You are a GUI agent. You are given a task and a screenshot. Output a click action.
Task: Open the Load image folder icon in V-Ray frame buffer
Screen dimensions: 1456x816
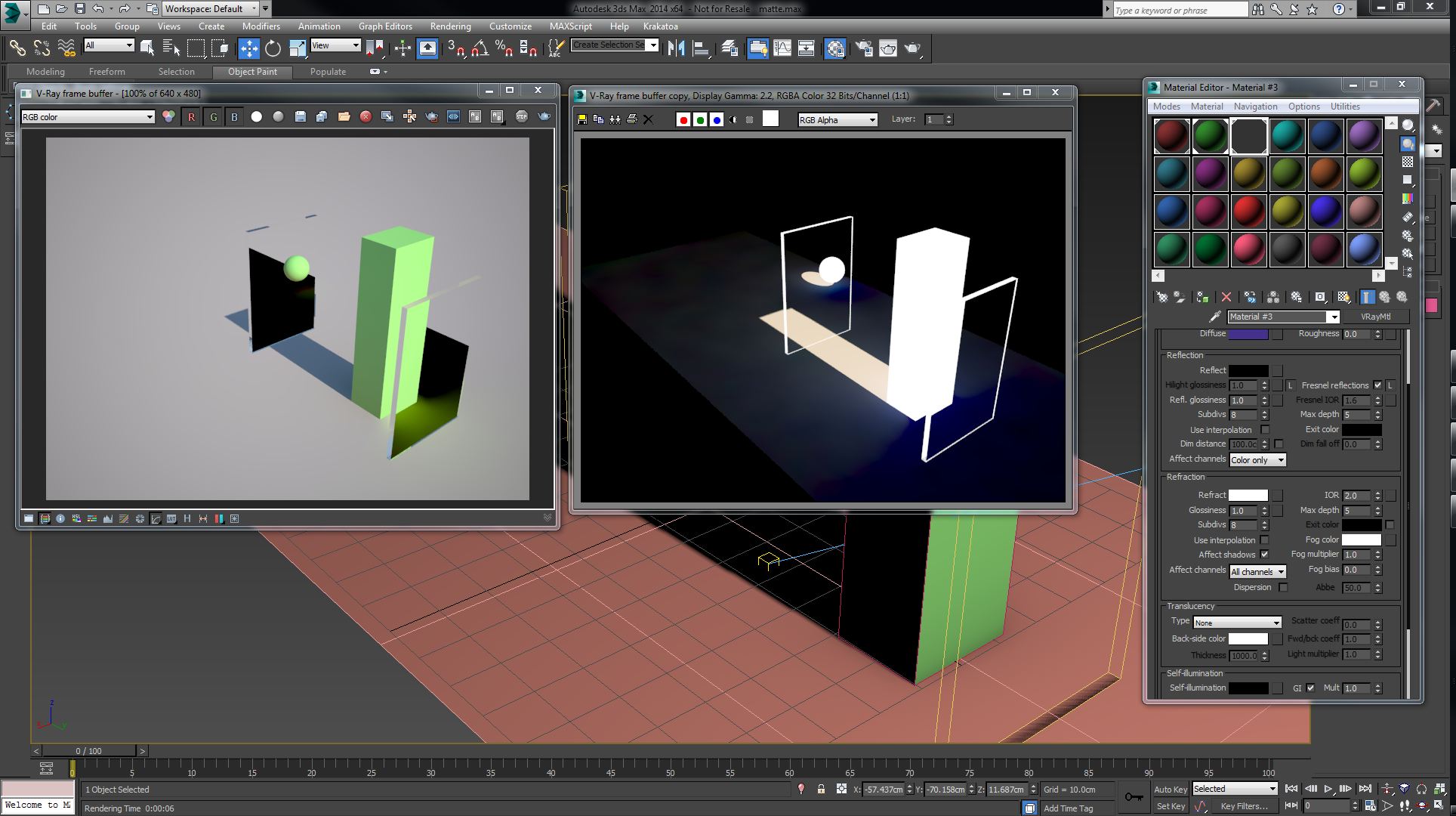pyautogui.click(x=344, y=116)
